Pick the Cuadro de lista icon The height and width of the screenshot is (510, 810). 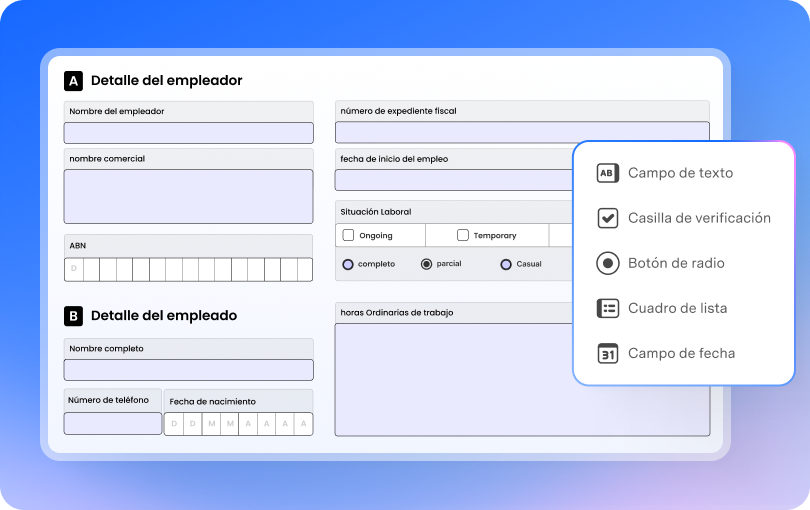[608, 308]
